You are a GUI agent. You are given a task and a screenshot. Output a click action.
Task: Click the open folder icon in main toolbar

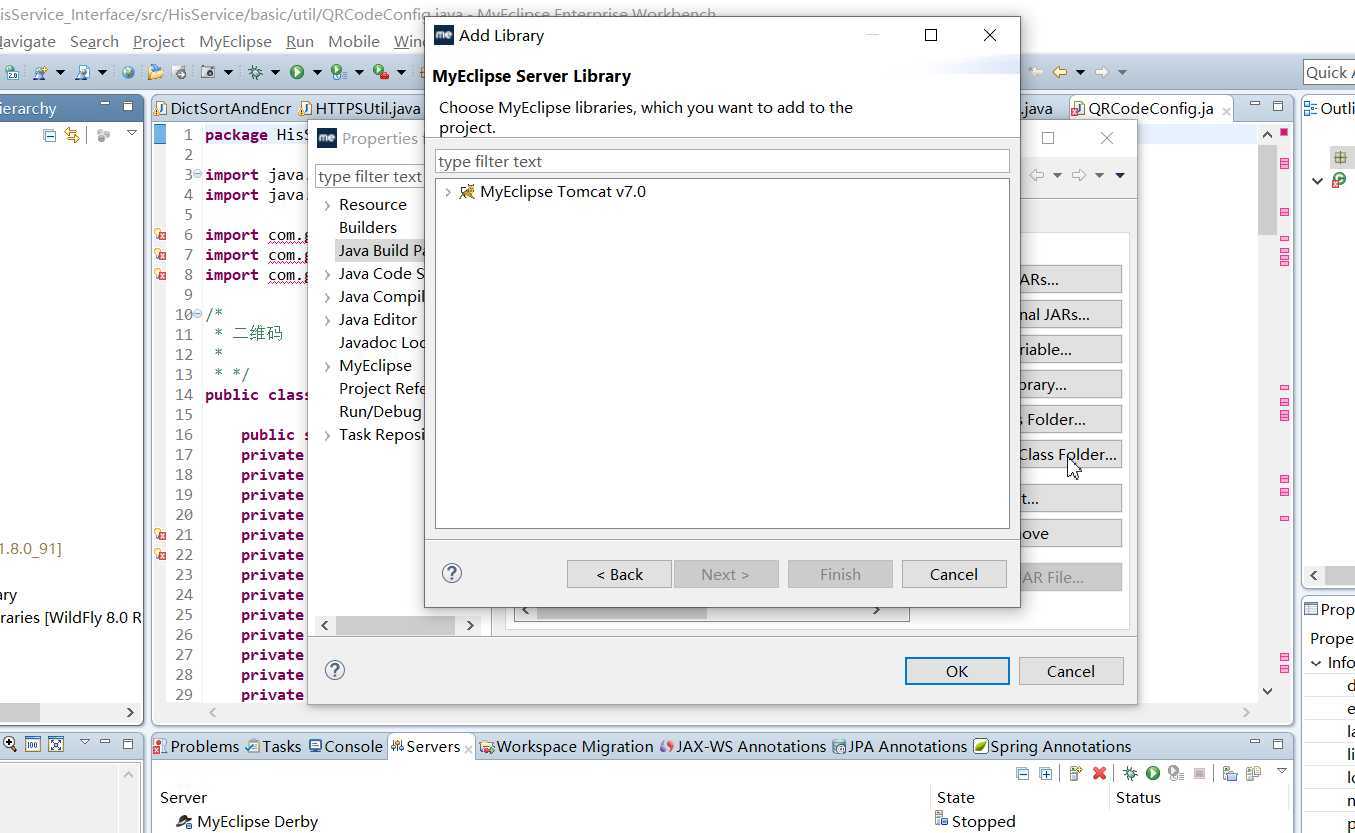[155, 72]
